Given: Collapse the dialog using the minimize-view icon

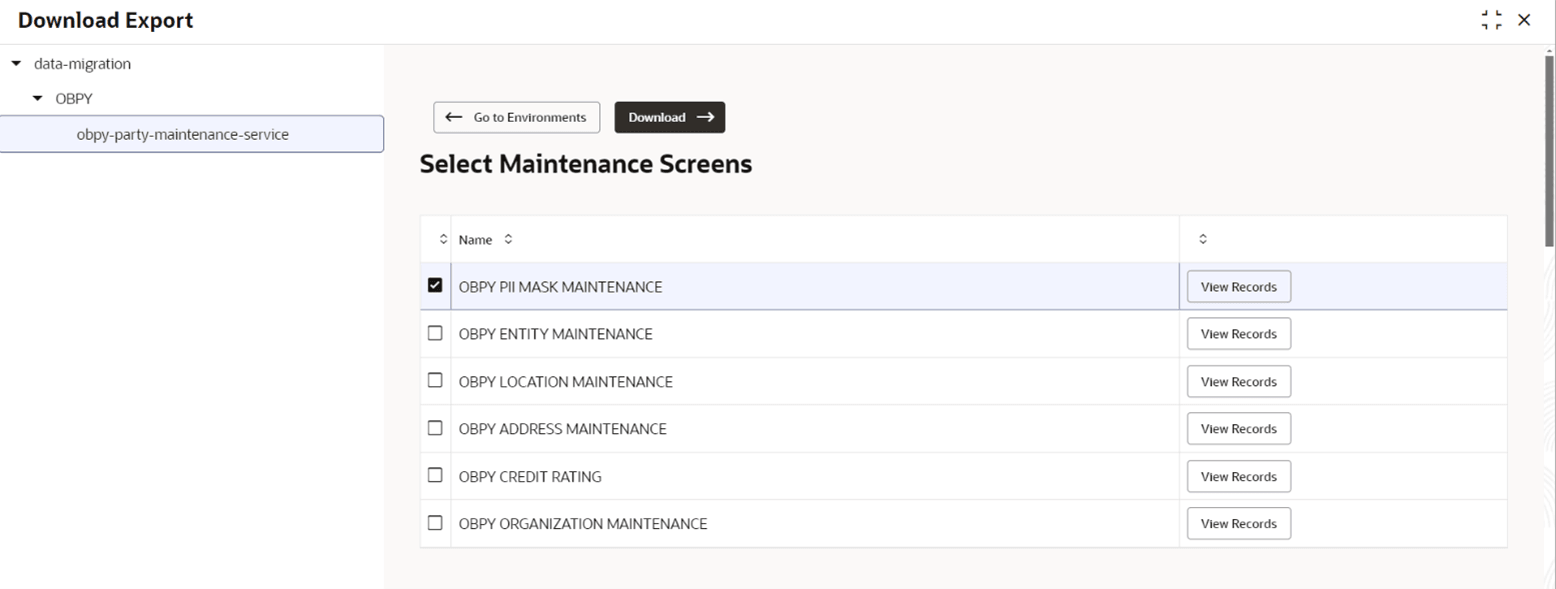Looking at the screenshot, I should tap(1492, 20).
